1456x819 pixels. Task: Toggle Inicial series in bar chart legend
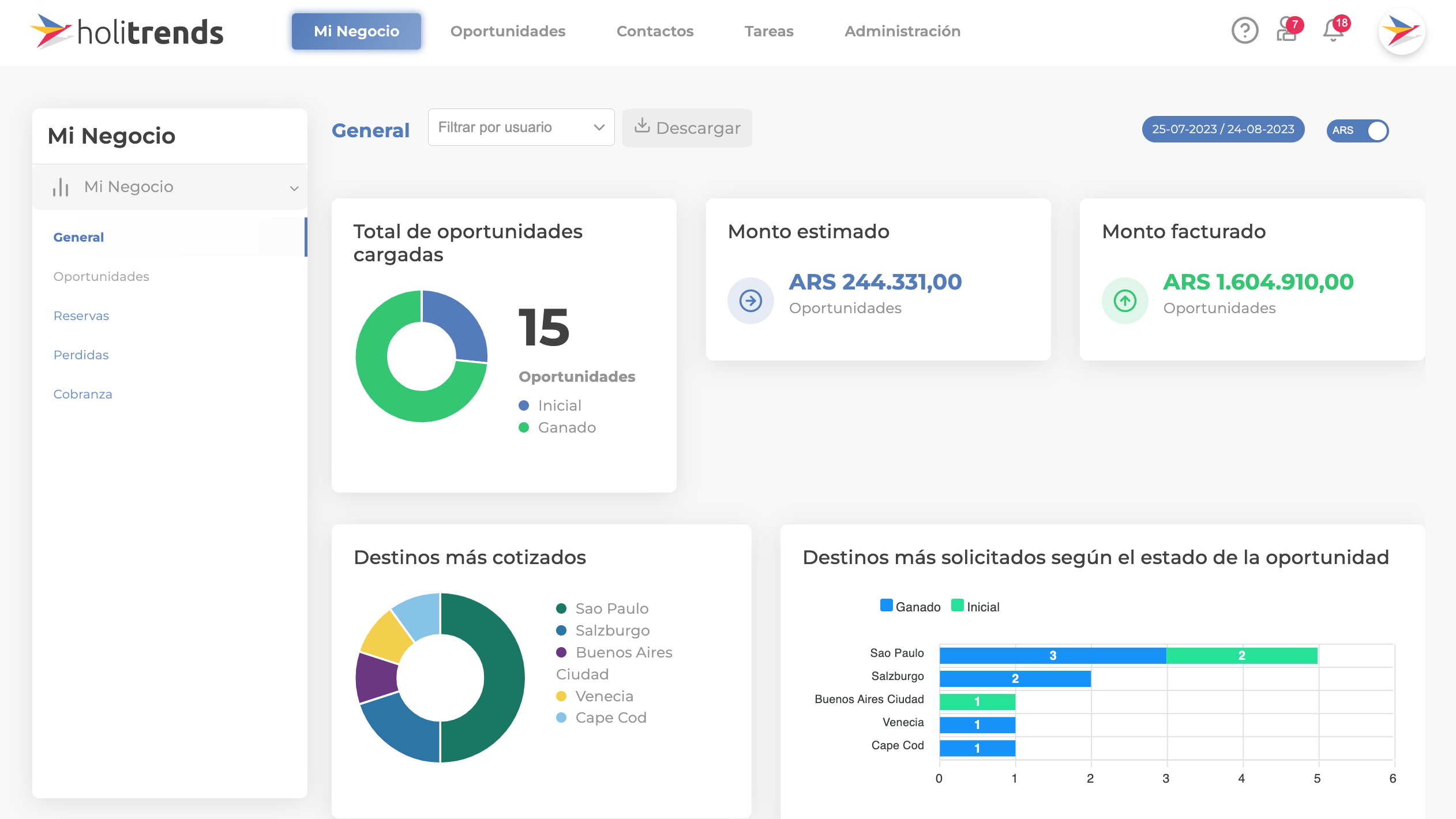point(975,606)
